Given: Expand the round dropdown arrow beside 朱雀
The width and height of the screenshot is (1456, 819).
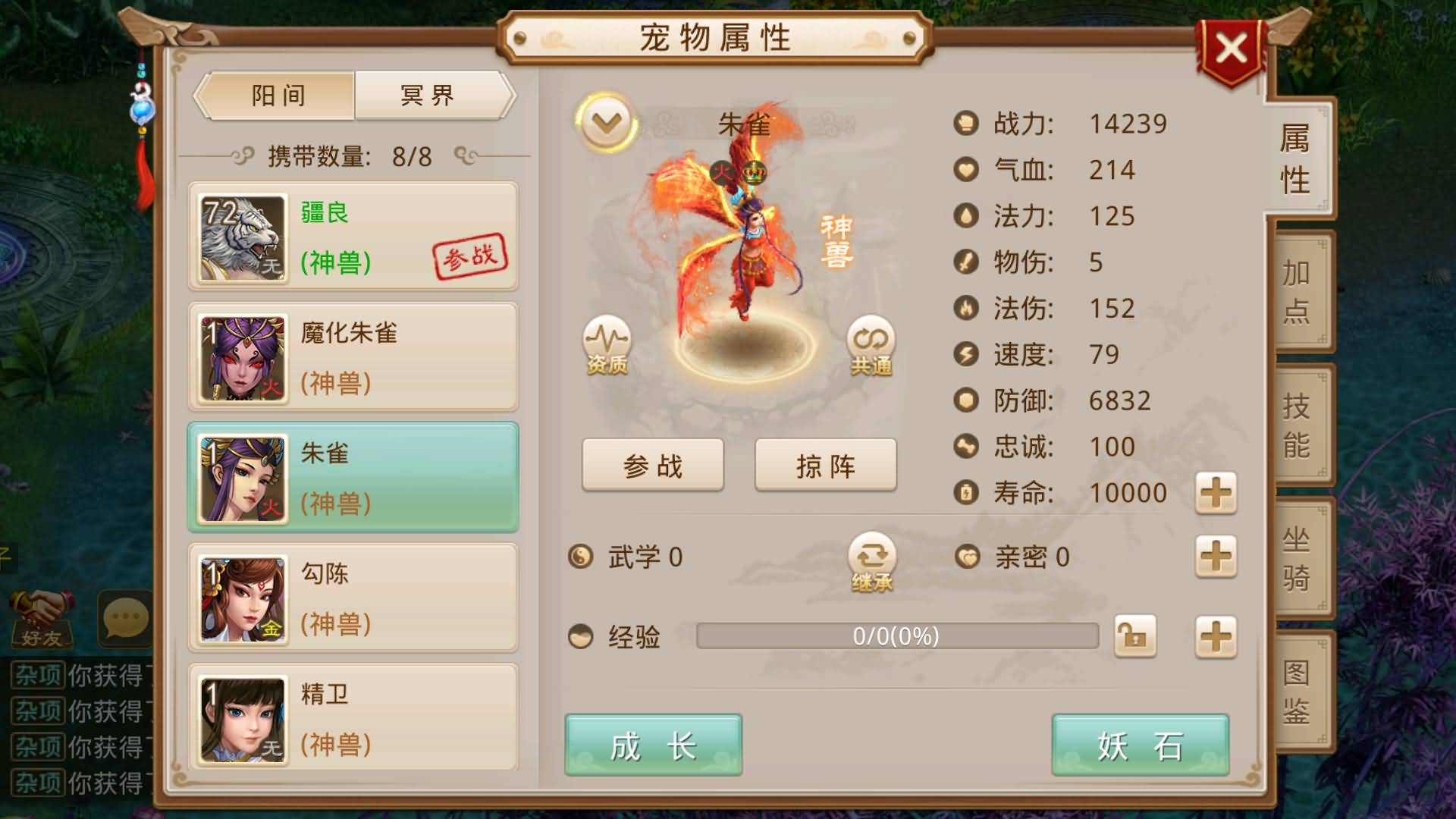Looking at the screenshot, I should pos(606,122).
